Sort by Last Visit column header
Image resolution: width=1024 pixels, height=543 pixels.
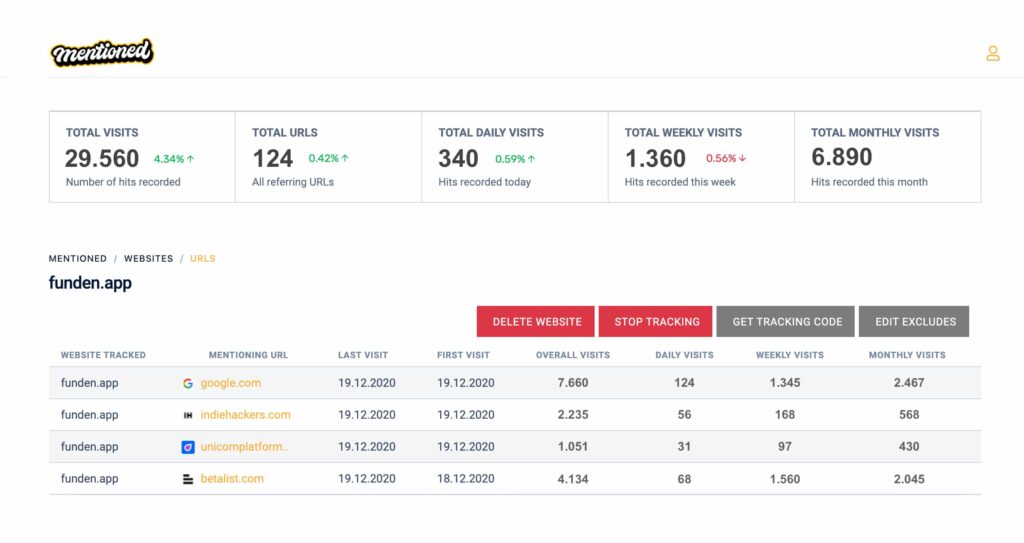click(363, 355)
